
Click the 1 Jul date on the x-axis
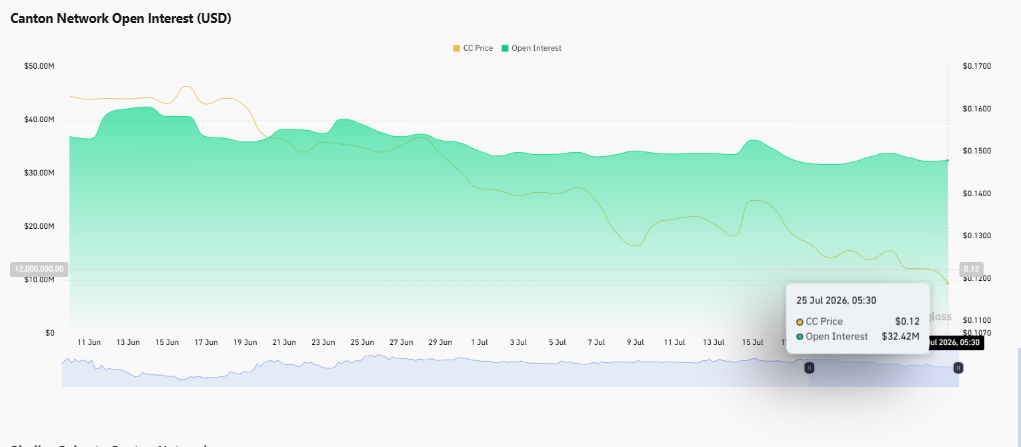tap(479, 342)
